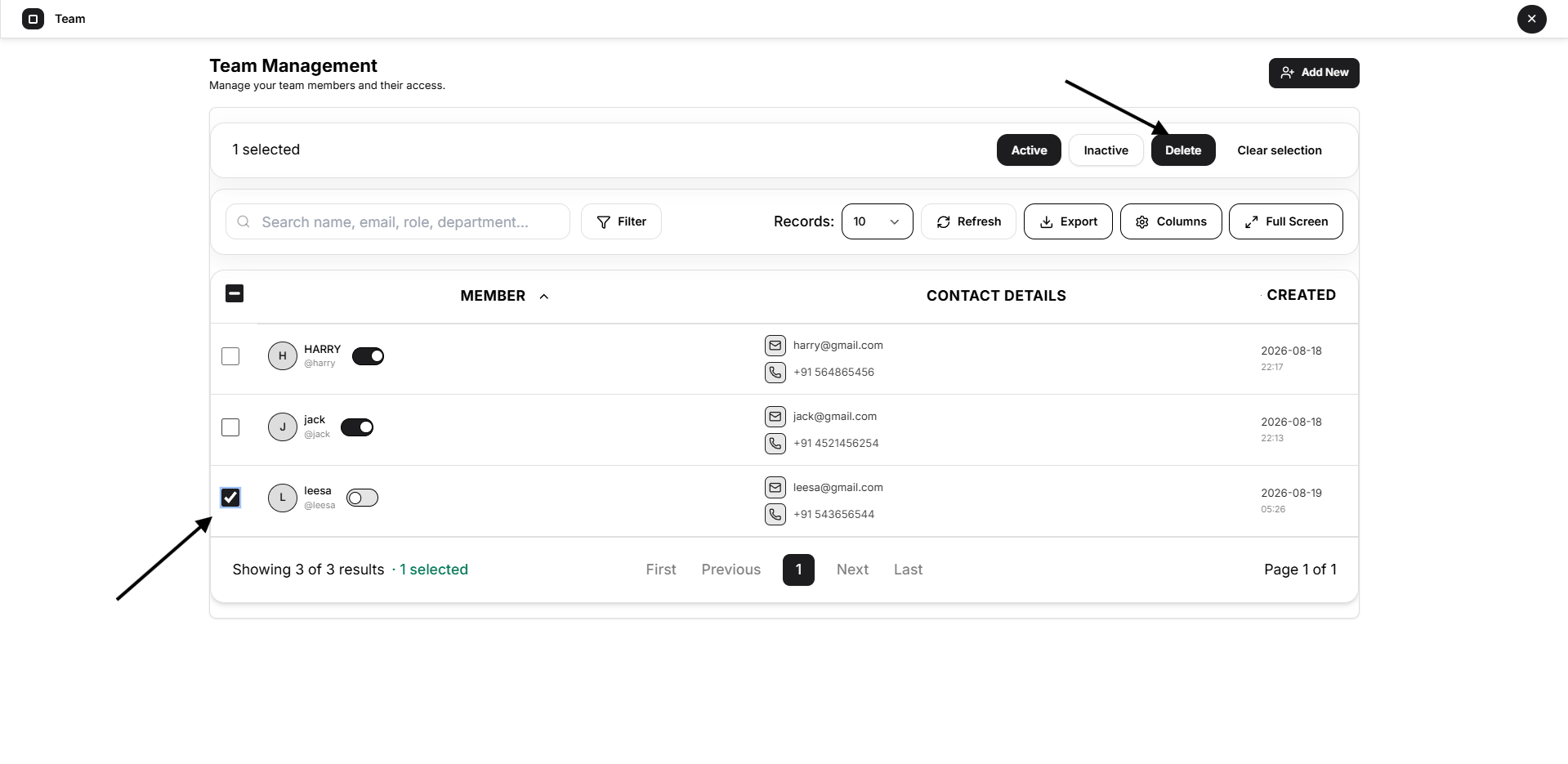
Task: Go to Previous page
Action: pos(730,570)
